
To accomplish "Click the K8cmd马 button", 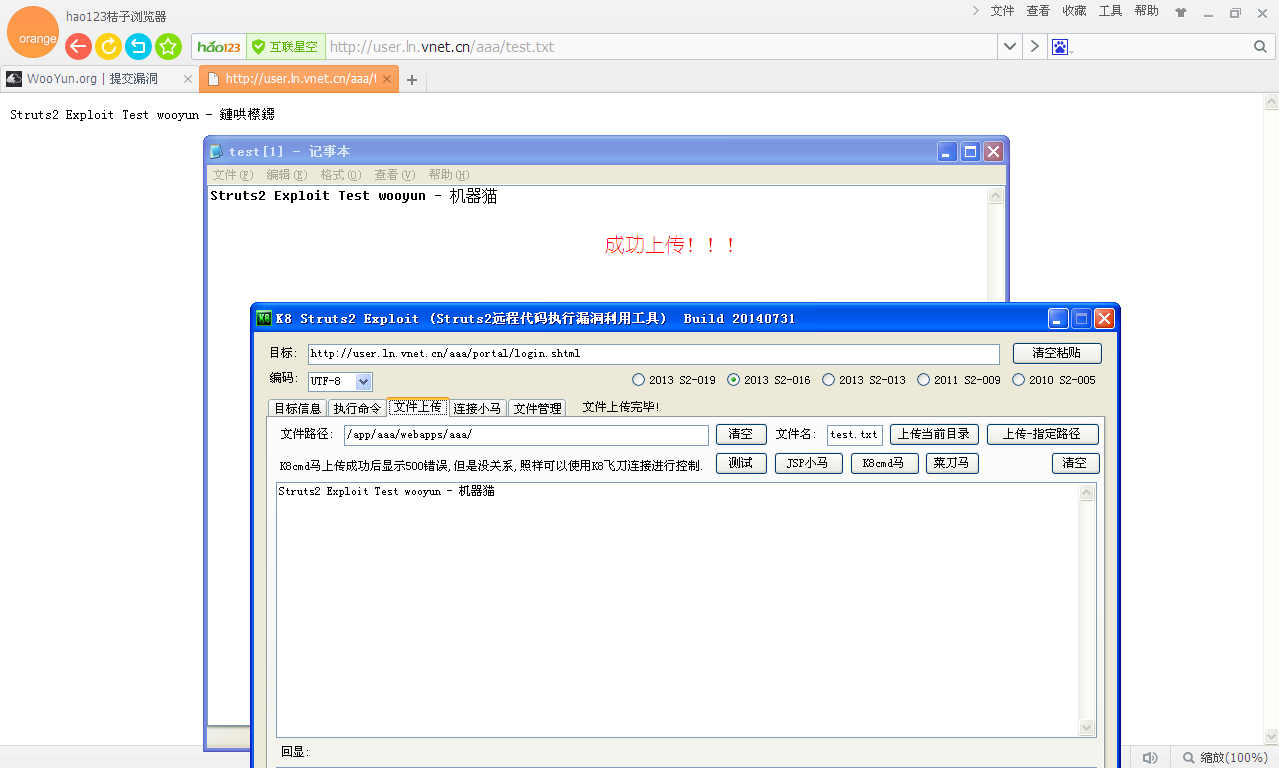I will [884, 463].
